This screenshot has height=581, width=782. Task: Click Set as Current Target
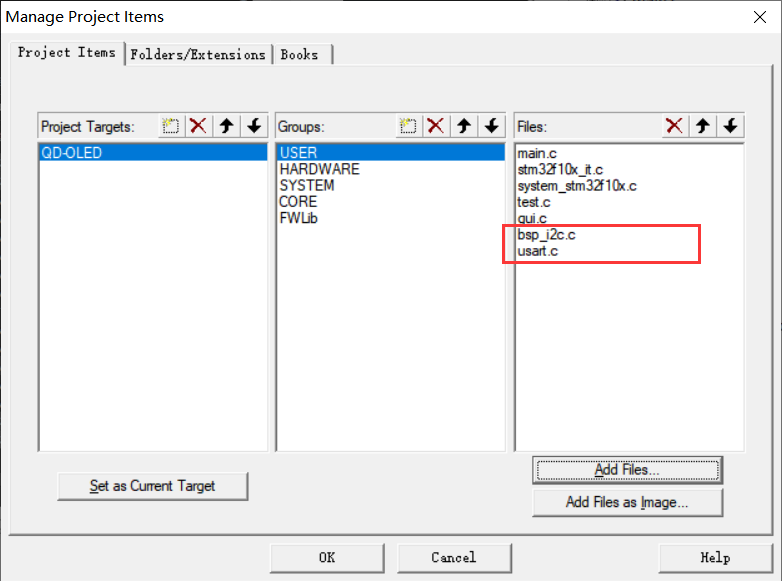tap(152, 486)
